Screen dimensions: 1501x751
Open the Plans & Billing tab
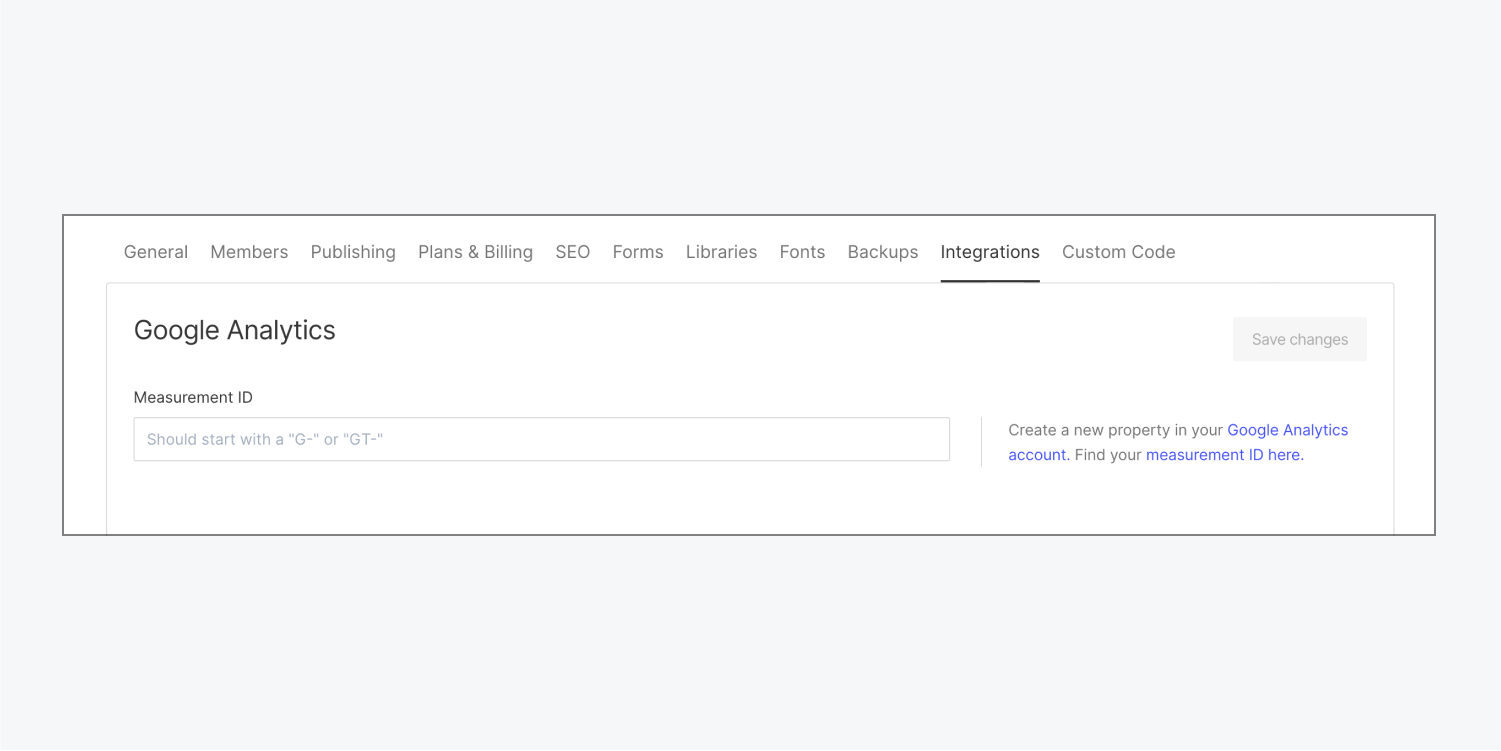pyautogui.click(x=475, y=252)
